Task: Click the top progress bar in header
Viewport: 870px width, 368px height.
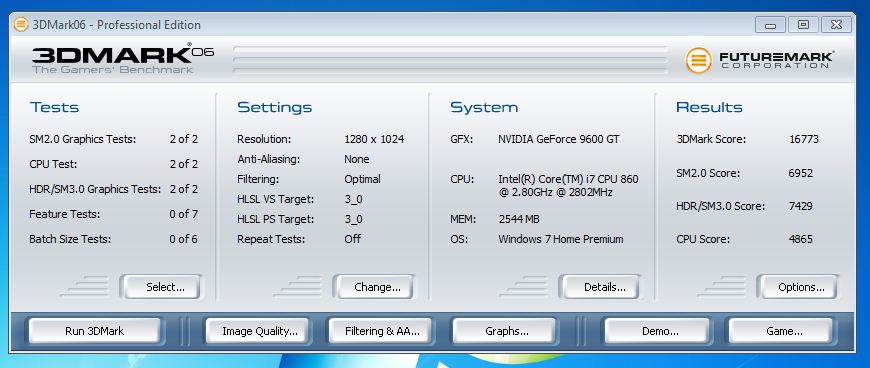Action: pyautogui.click(x=450, y=49)
